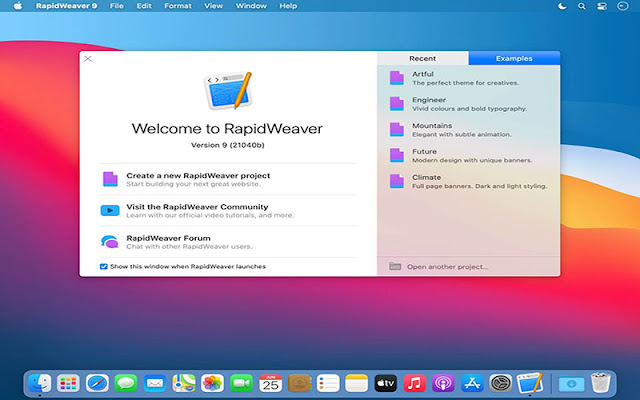640x400 pixels.
Task: Click the version text 'Version 9 (21040b)'
Action: click(228, 145)
